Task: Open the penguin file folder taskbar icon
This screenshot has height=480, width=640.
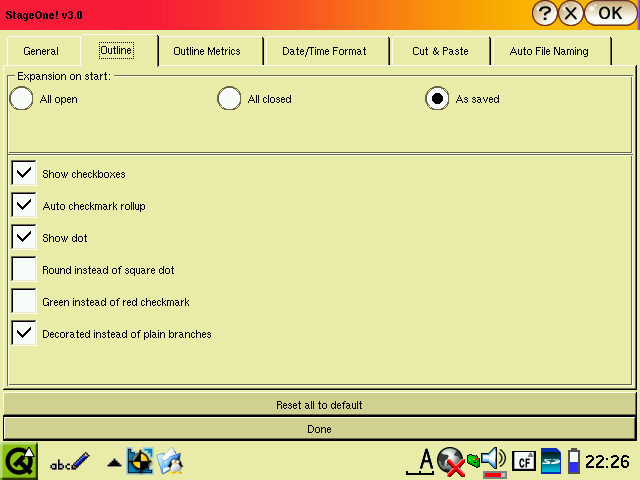Action: (170, 461)
